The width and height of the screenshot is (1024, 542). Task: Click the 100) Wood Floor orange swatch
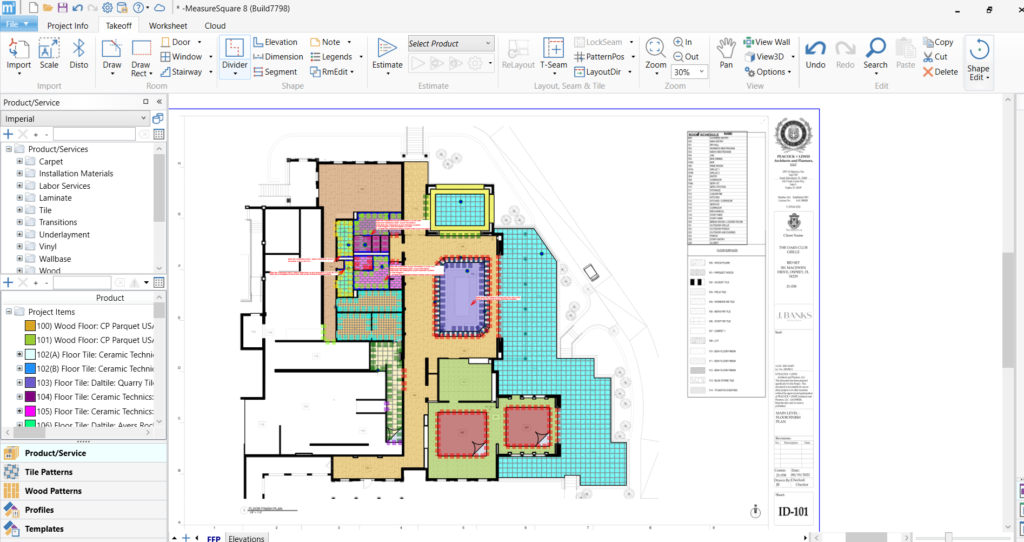(x=30, y=326)
